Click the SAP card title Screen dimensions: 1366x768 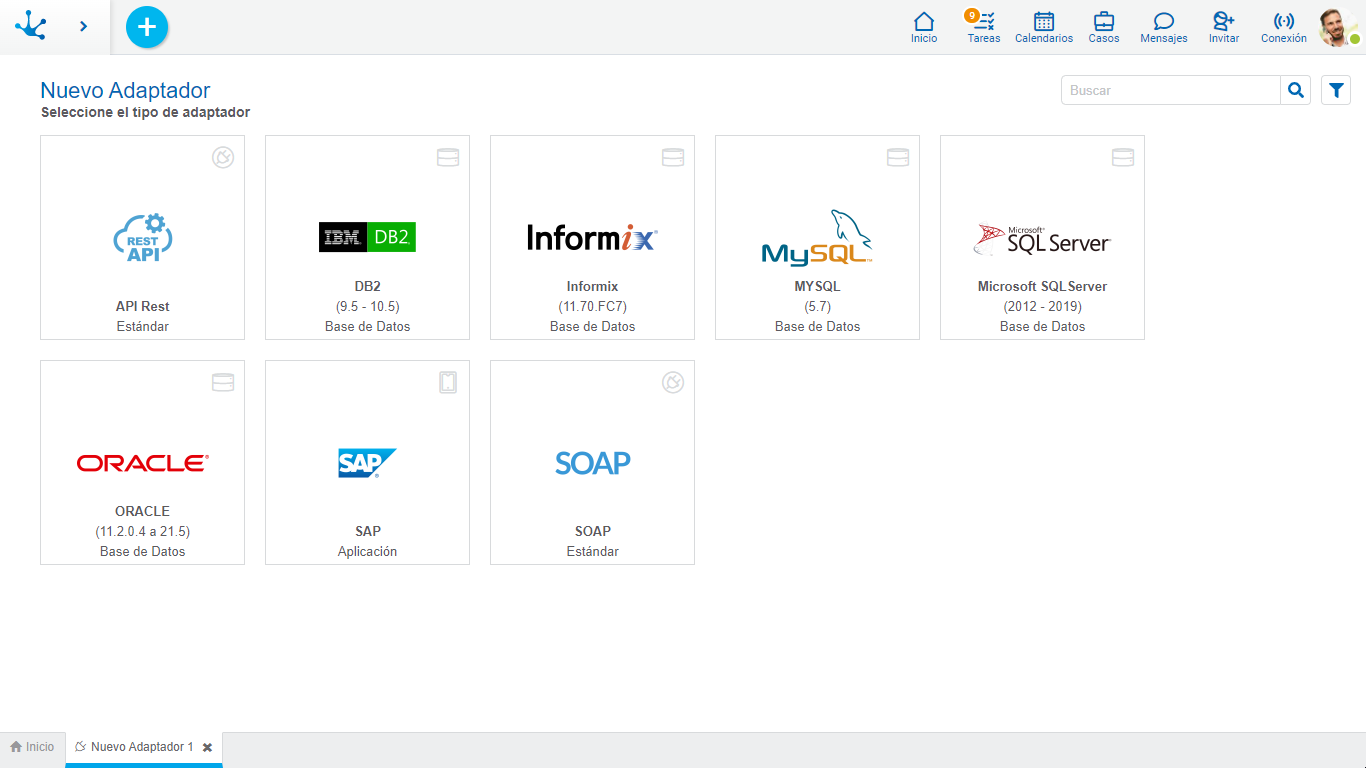point(368,531)
